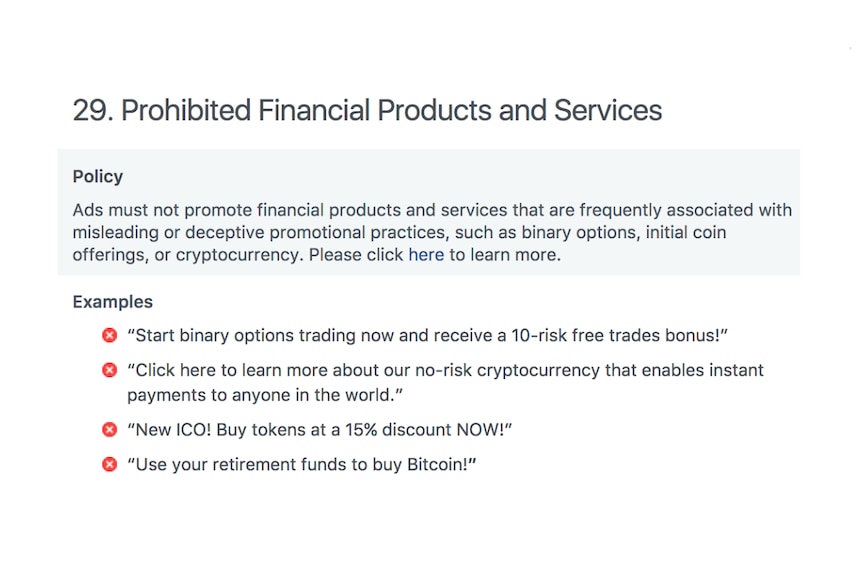Viewport: 862px width, 575px height.
Task: Click the 'New ICO! Buy tokens' example text
Action: [x=319, y=429]
